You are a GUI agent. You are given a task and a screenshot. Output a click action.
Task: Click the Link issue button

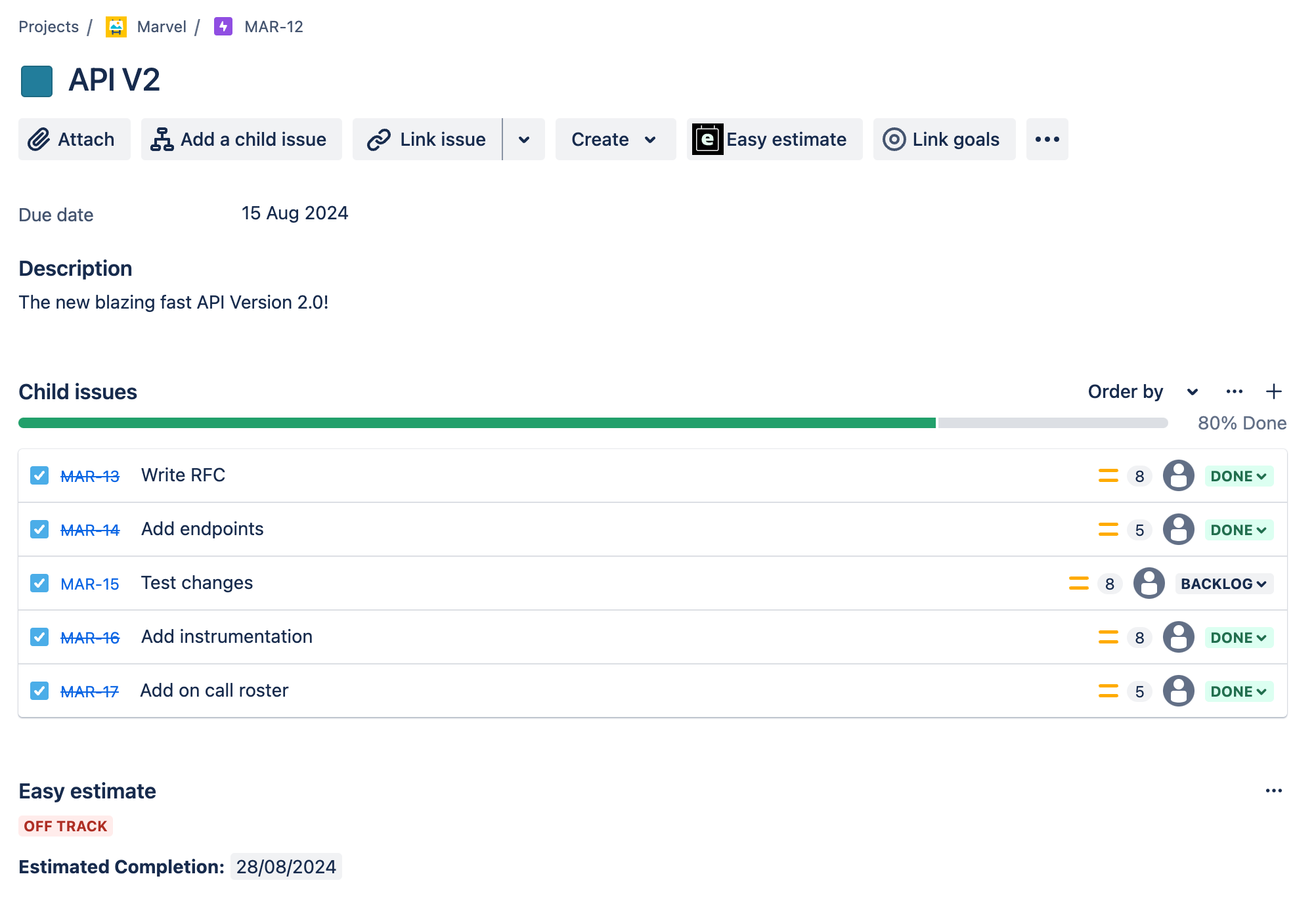[x=428, y=139]
